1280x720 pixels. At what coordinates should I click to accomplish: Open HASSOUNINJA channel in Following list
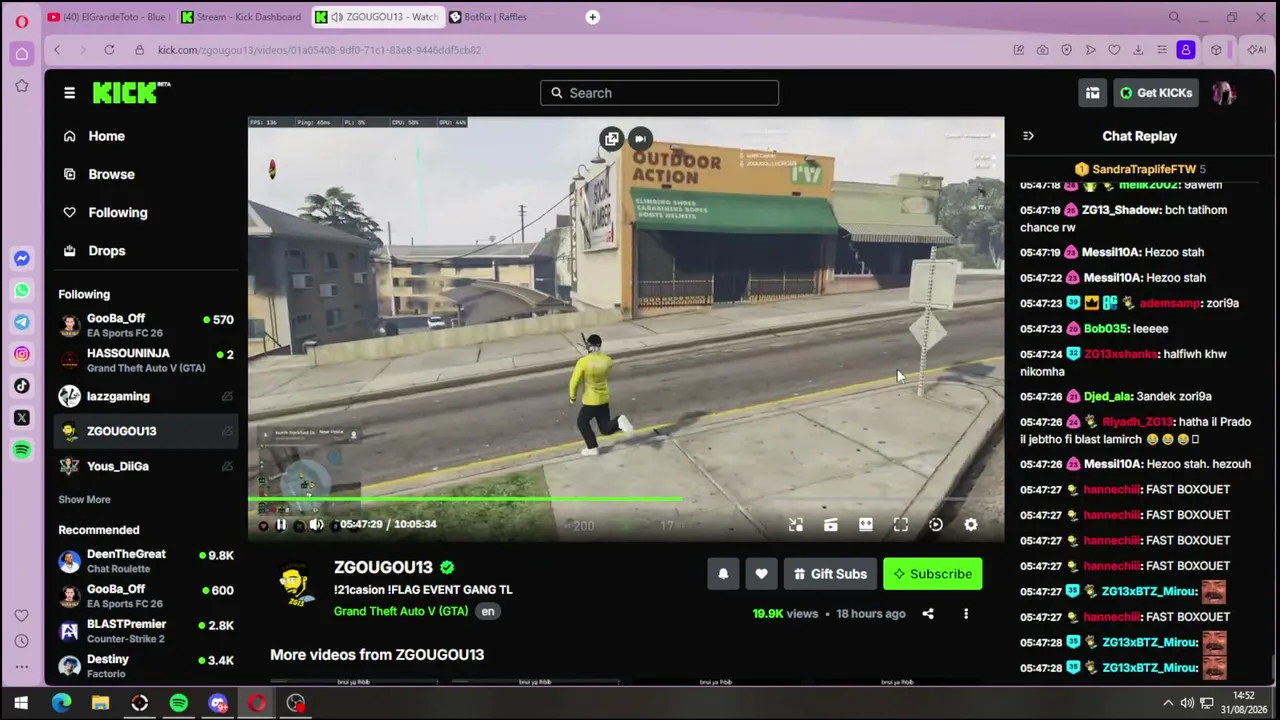(x=146, y=360)
